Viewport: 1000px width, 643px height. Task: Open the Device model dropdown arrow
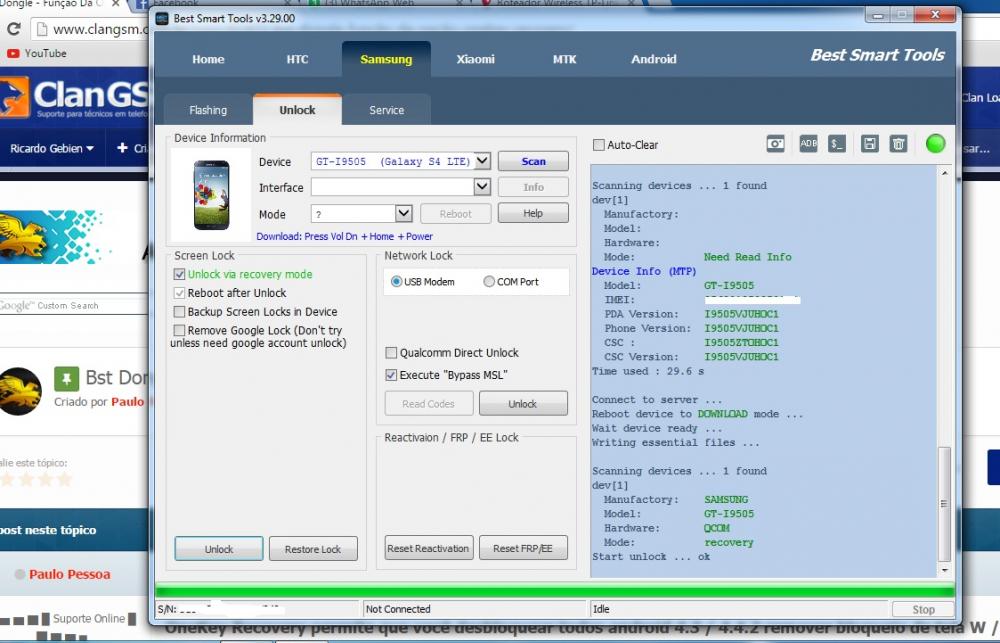(482, 161)
